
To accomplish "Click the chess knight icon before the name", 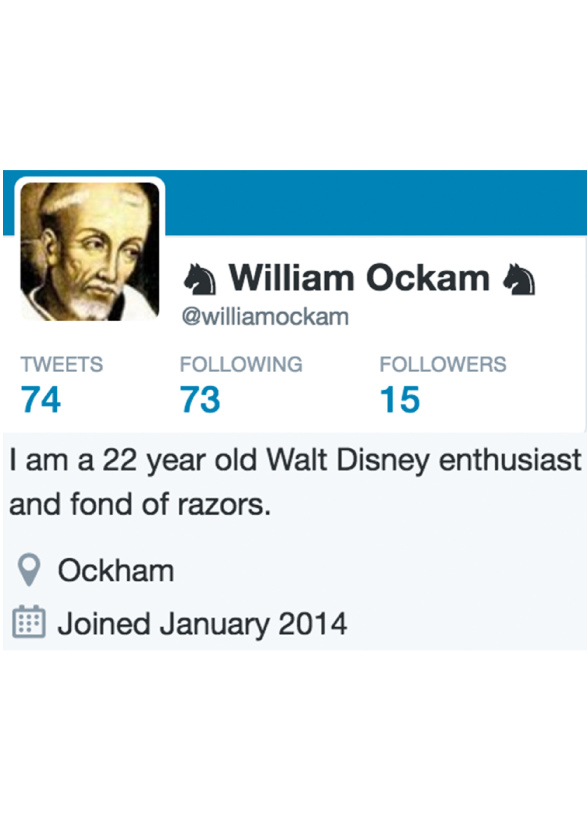I will pos(200,279).
